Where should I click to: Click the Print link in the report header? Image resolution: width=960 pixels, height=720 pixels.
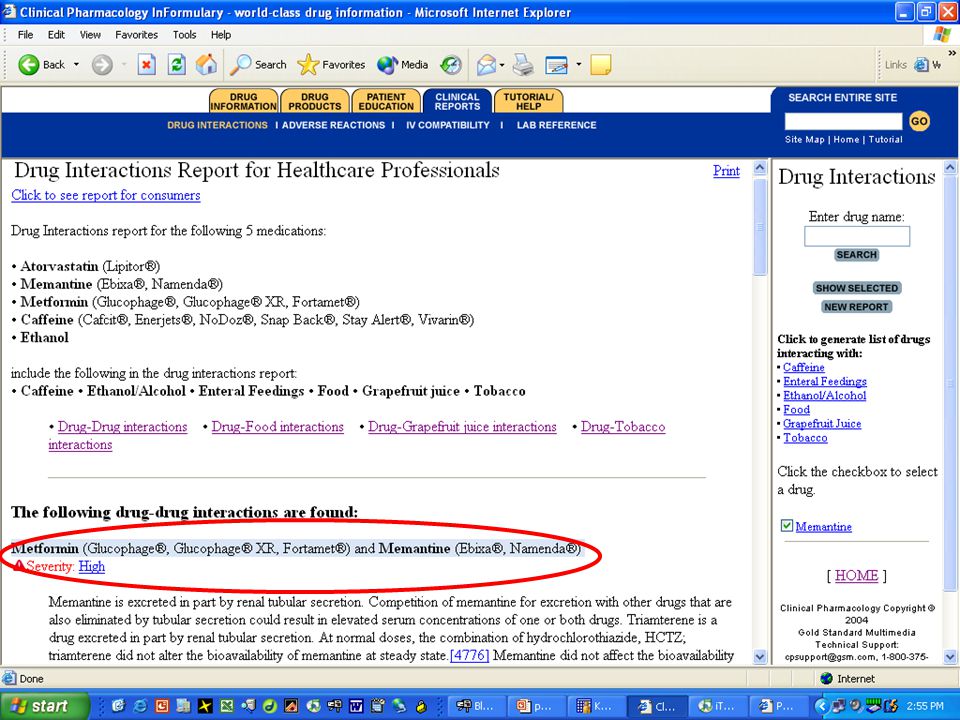coord(726,171)
